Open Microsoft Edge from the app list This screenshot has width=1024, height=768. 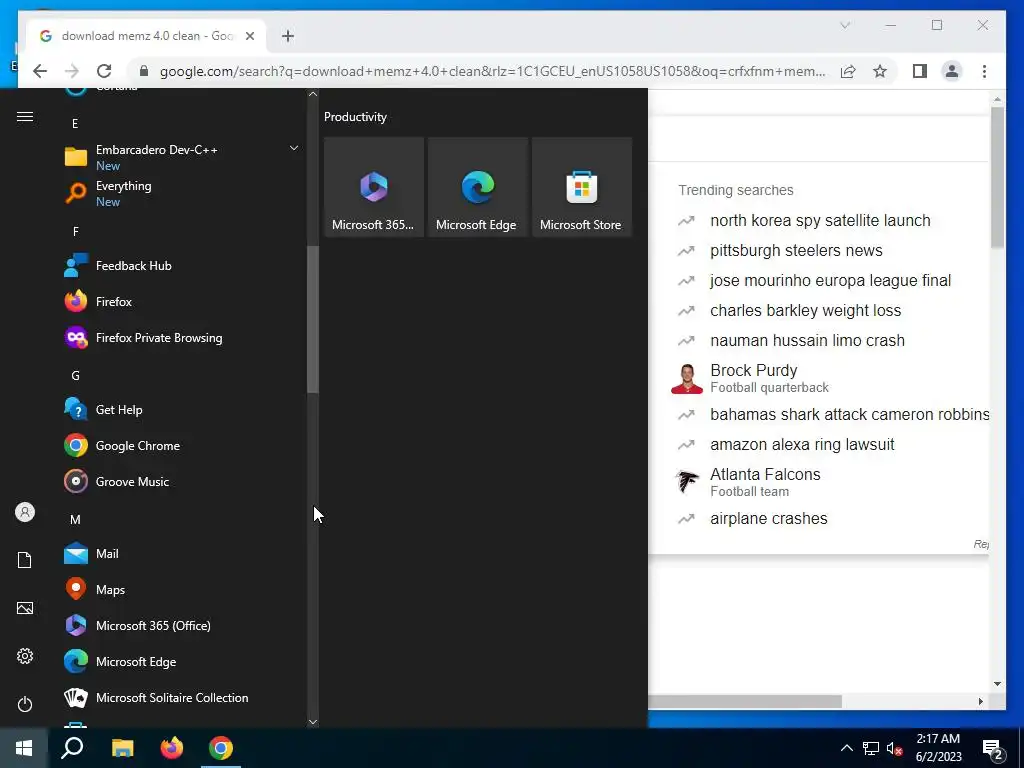click(x=181, y=662)
